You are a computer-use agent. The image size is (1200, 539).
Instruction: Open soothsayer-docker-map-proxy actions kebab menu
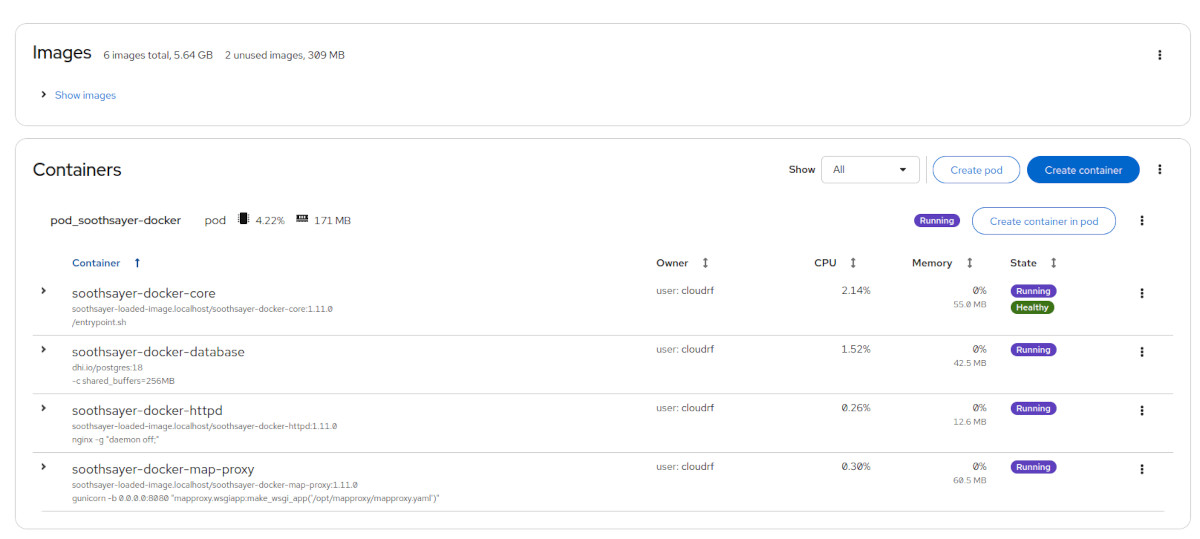pos(1141,469)
